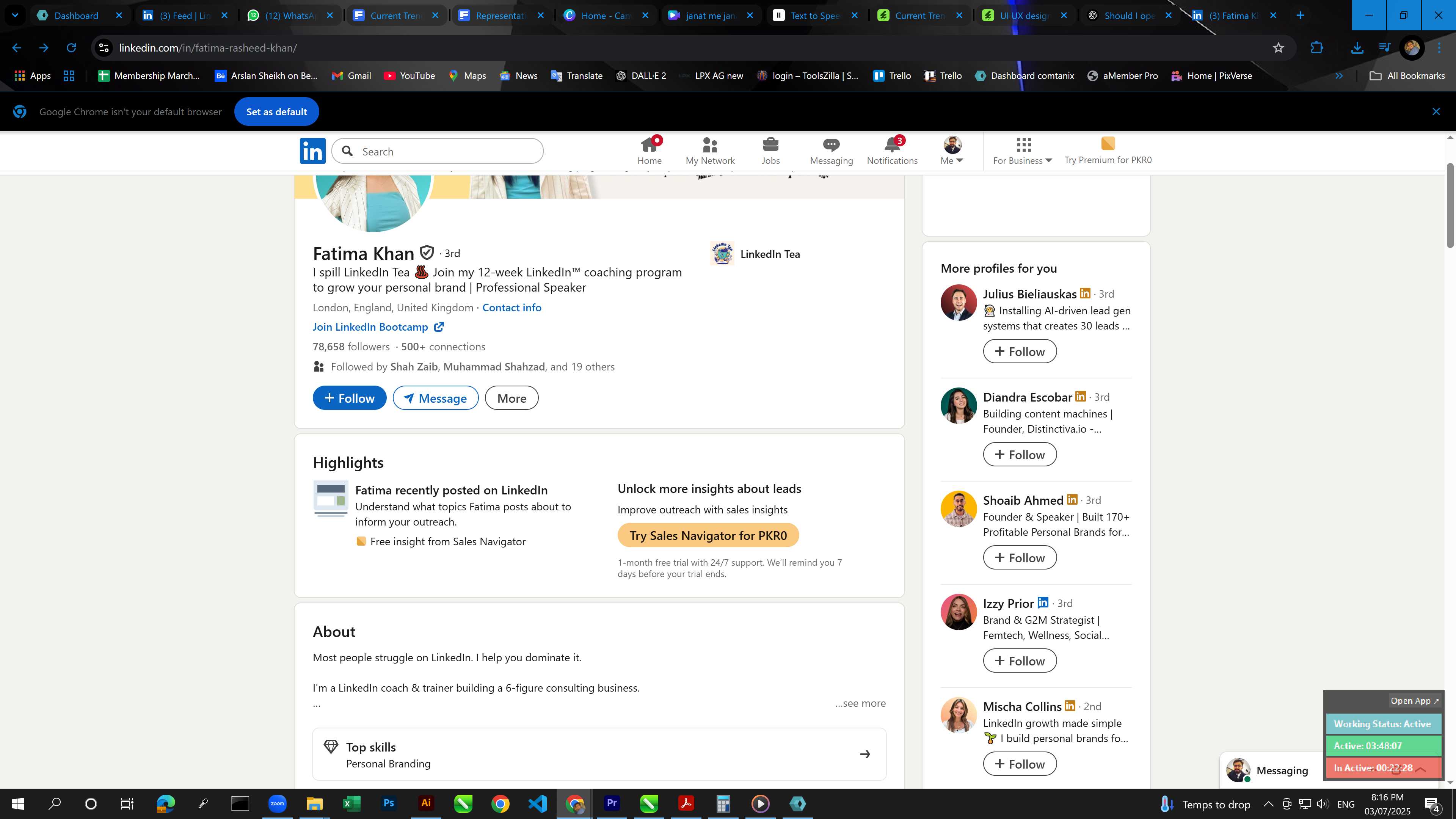Screen dimensions: 1456x819
Task: Follow Fatima Khan
Action: [x=349, y=398]
